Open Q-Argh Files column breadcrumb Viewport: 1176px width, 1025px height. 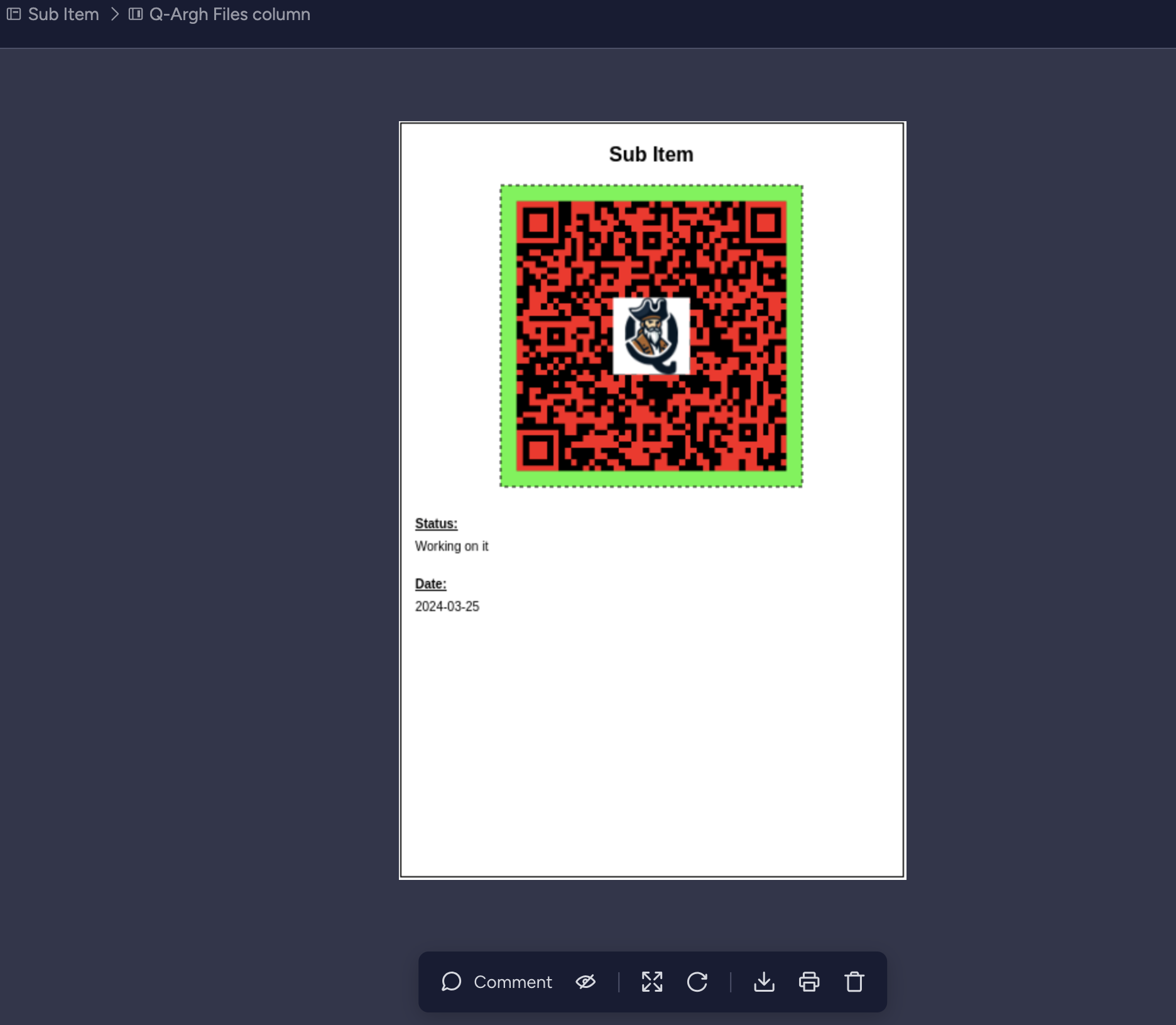[x=230, y=14]
